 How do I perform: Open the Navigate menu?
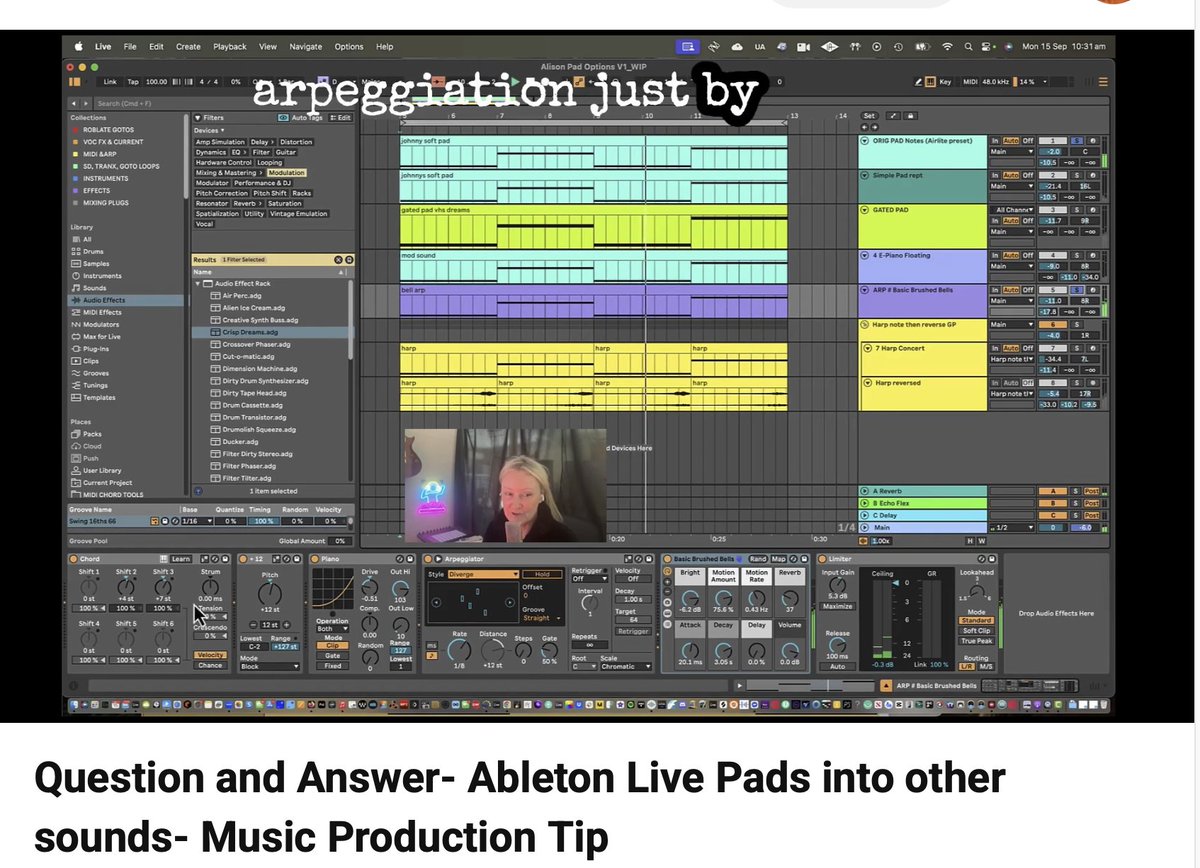[306, 46]
